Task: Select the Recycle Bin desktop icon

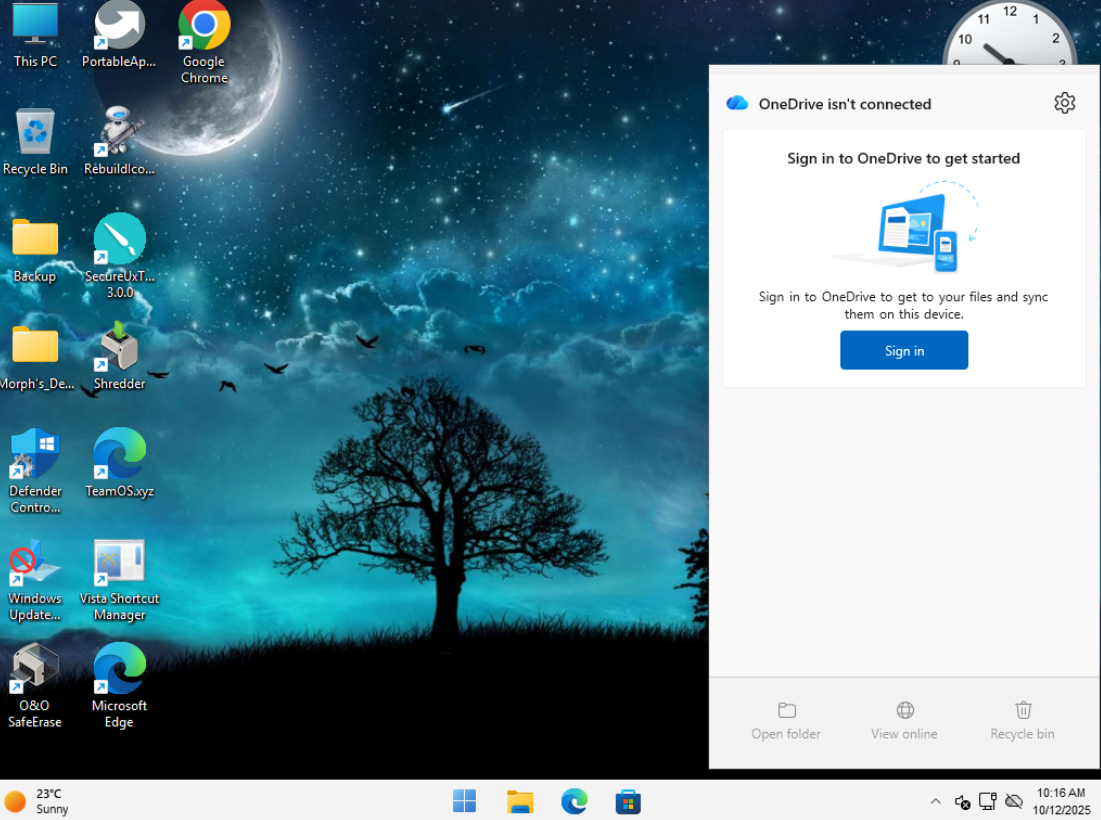Action: (x=35, y=134)
